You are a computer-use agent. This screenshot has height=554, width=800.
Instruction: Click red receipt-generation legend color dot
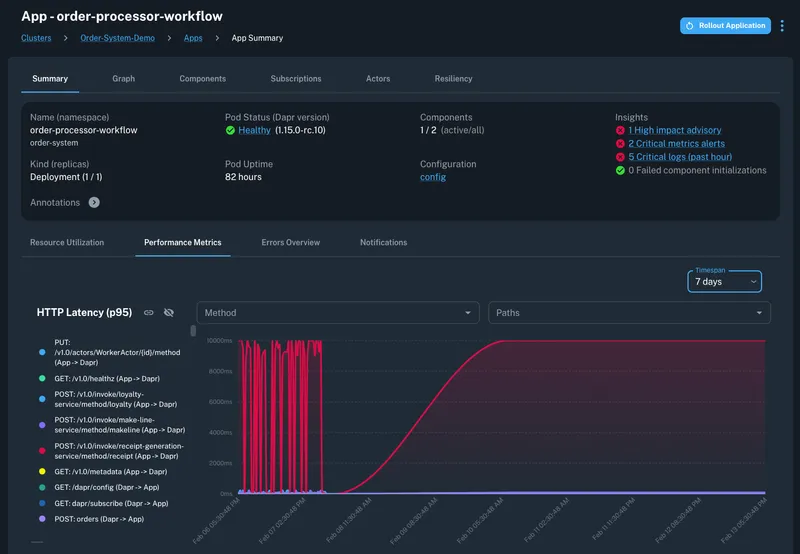pyautogui.click(x=41, y=449)
